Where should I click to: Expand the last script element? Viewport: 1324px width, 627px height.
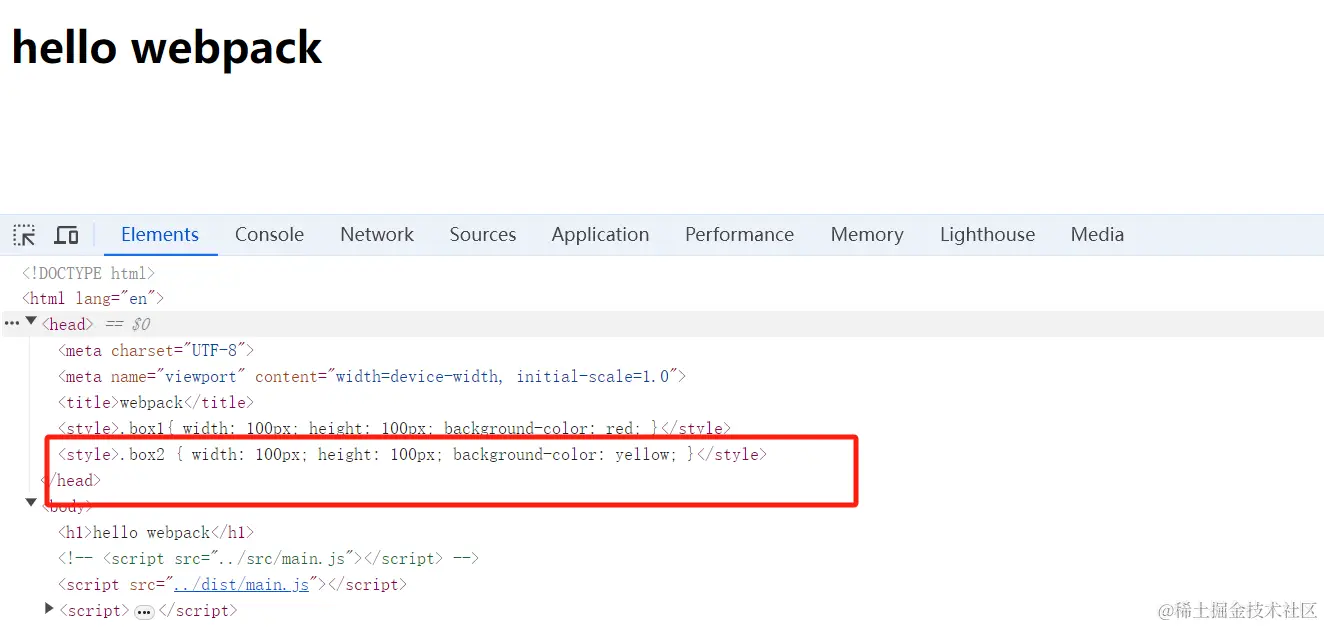click(50, 608)
